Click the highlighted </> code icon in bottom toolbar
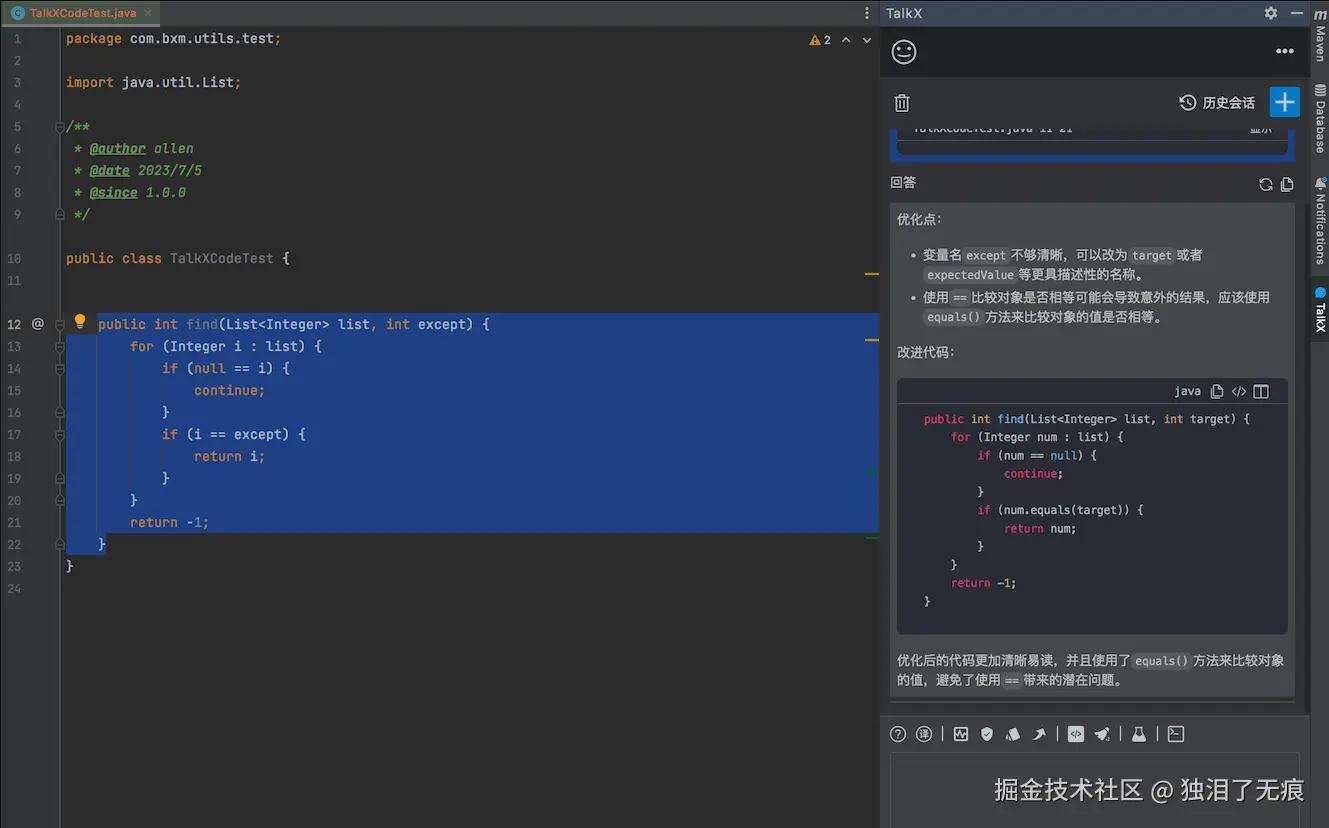 [x=1076, y=734]
